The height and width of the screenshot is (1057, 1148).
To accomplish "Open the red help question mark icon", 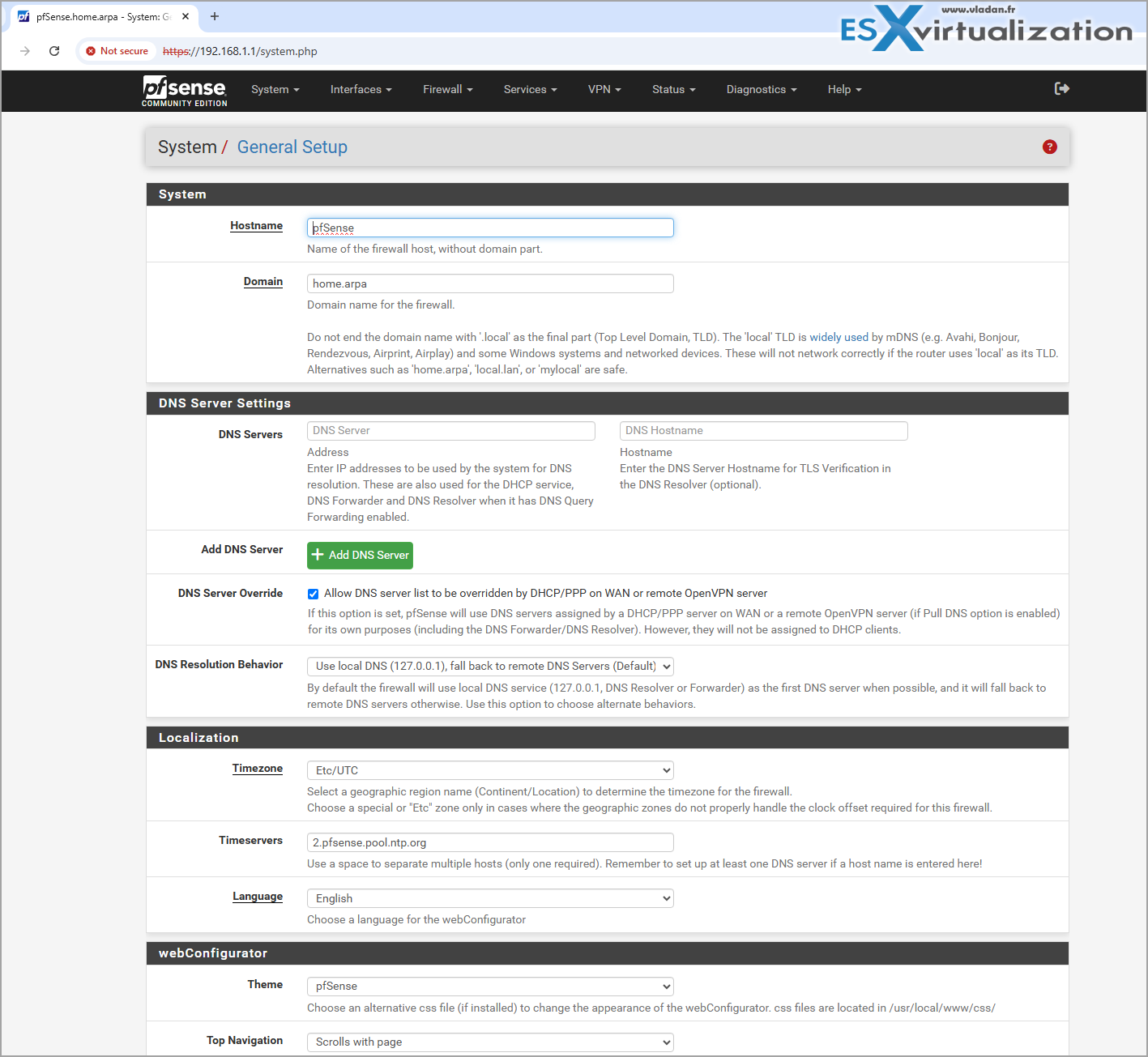I will tap(1050, 147).
